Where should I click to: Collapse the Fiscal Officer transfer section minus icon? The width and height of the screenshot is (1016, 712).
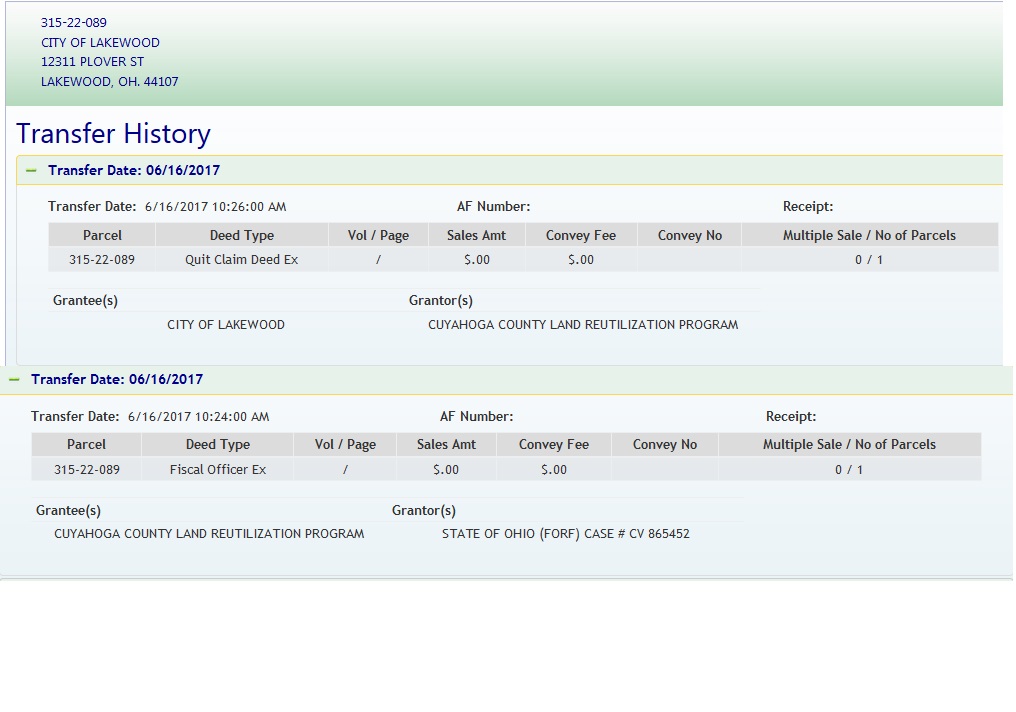coord(14,380)
